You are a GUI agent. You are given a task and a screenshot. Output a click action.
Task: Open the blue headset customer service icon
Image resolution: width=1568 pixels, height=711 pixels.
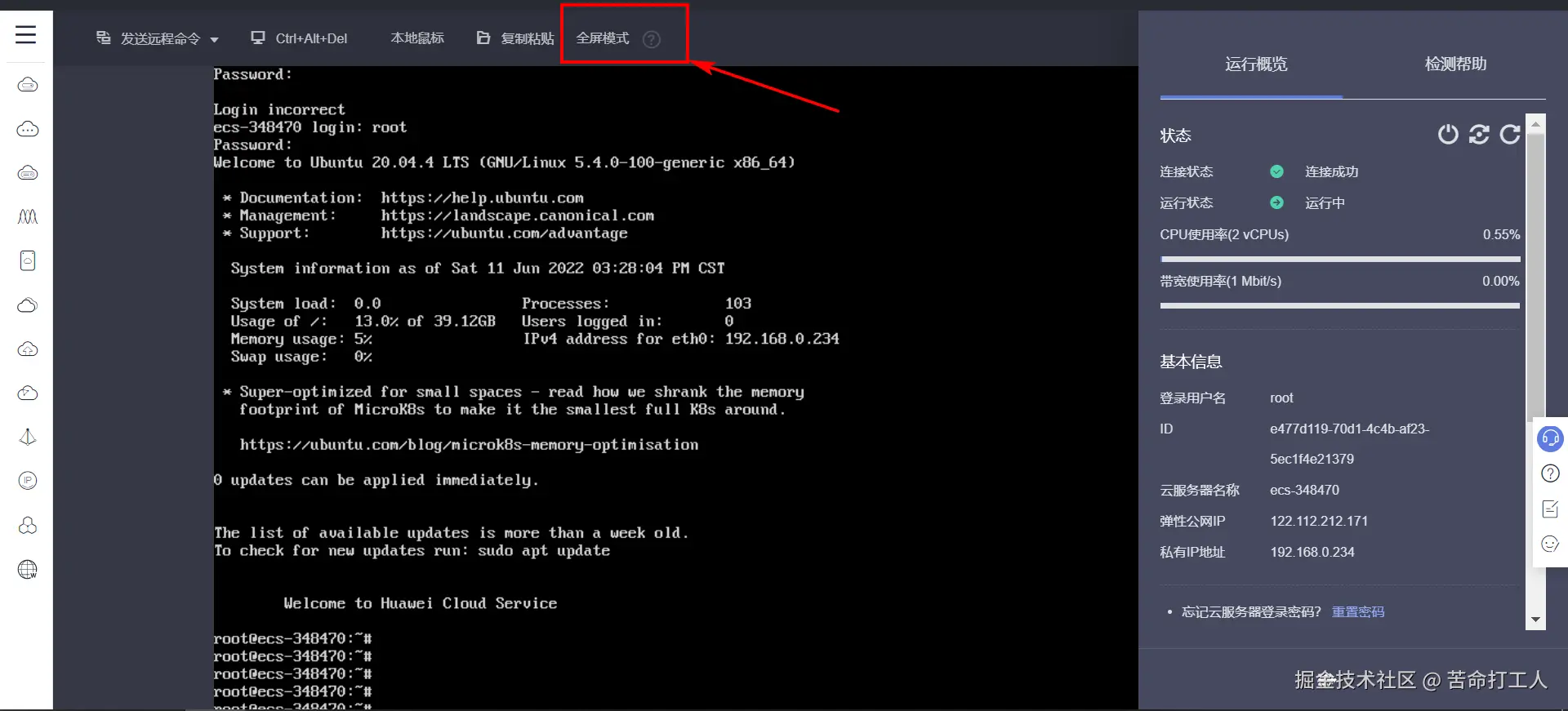click(1550, 438)
